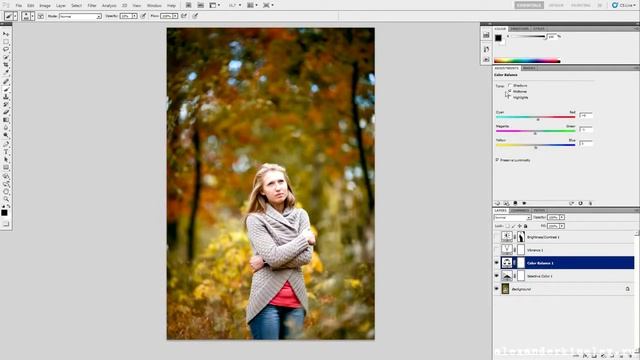Image resolution: width=640 pixels, height=360 pixels.
Task: Select the Gradient tool
Action: click(6, 120)
